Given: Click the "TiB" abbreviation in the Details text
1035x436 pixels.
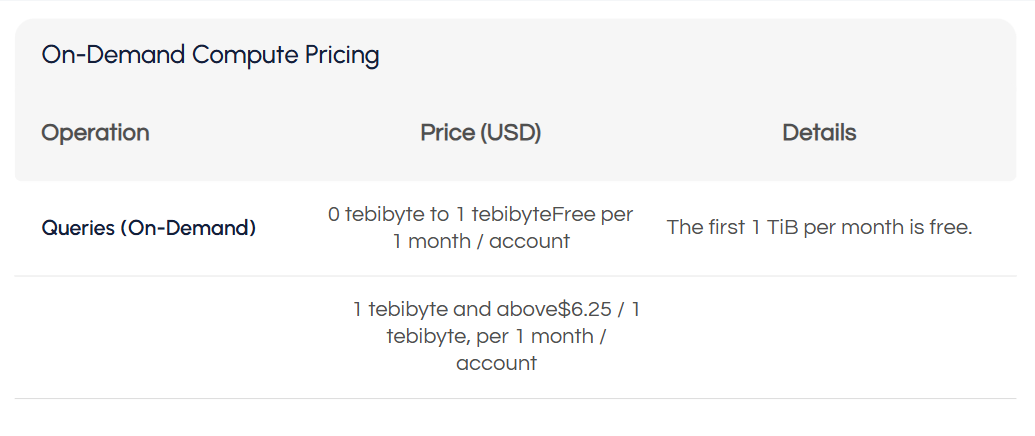Looking at the screenshot, I should (781, 227).
